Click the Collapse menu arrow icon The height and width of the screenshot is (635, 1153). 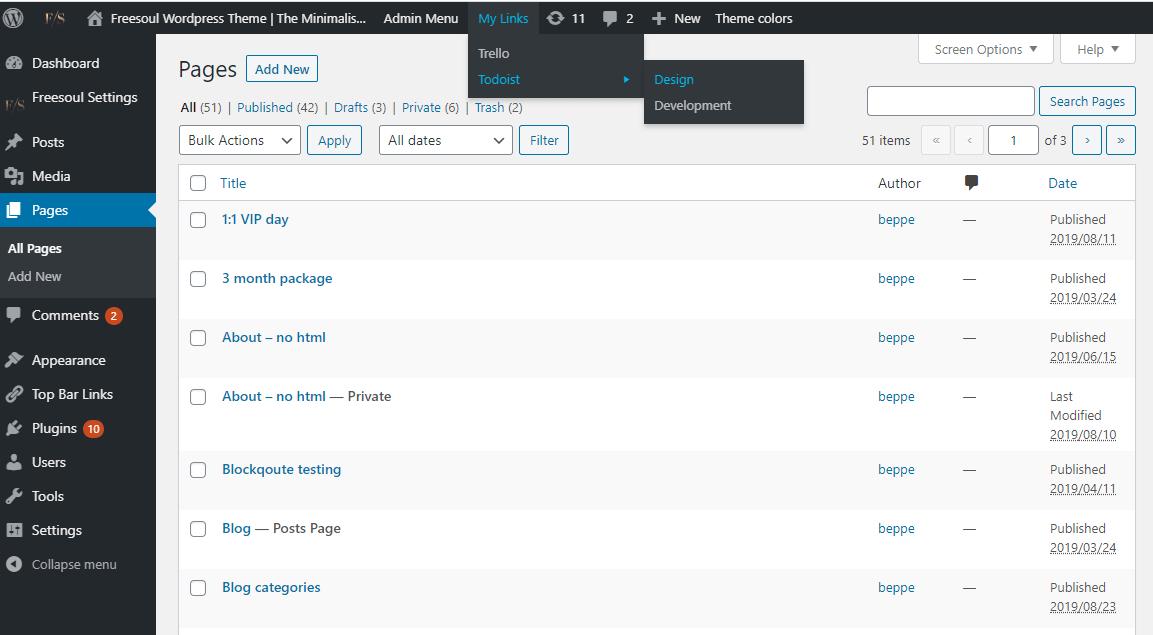[14, 564]
